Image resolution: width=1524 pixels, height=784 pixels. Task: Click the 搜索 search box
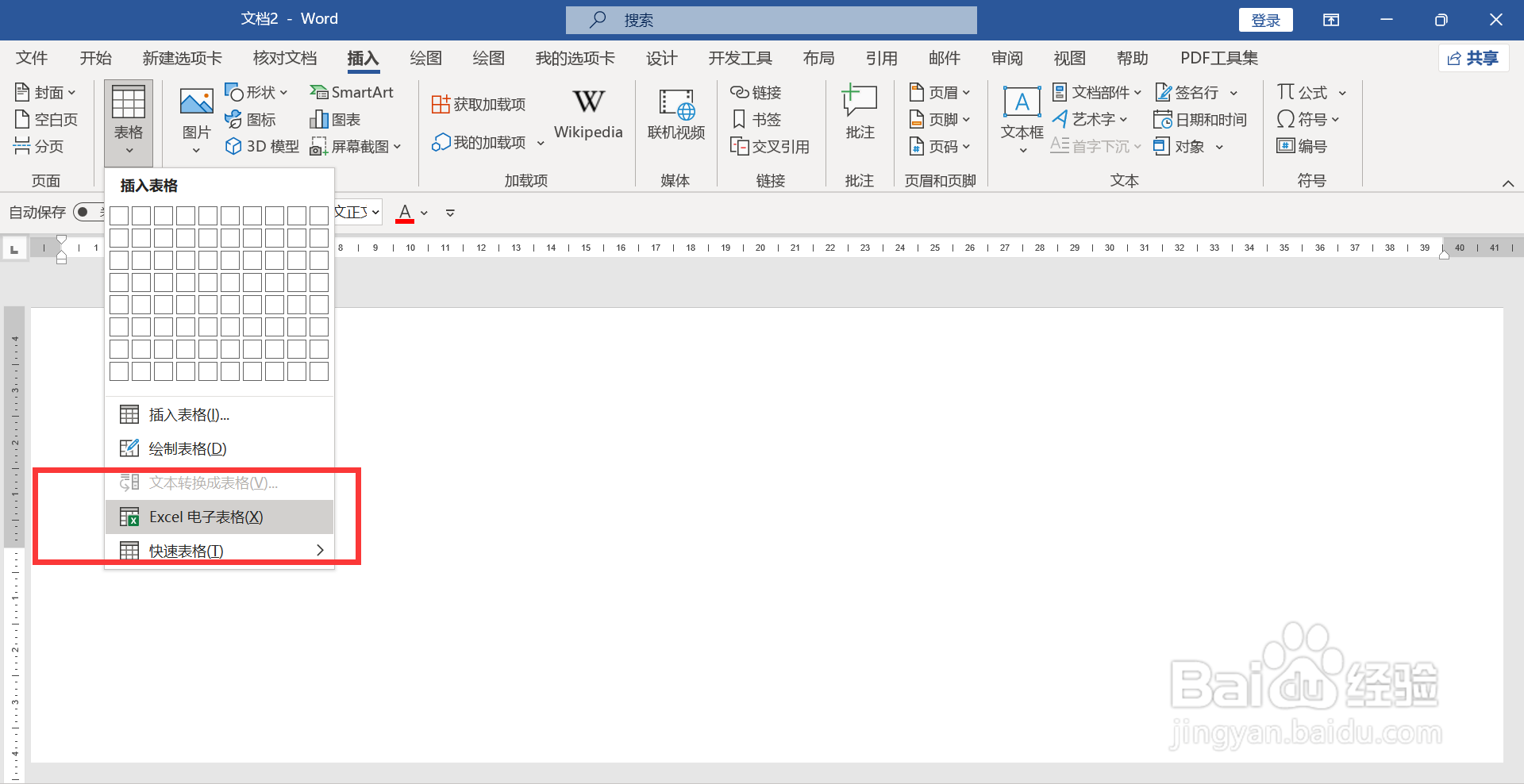click(x=771, y=20)
